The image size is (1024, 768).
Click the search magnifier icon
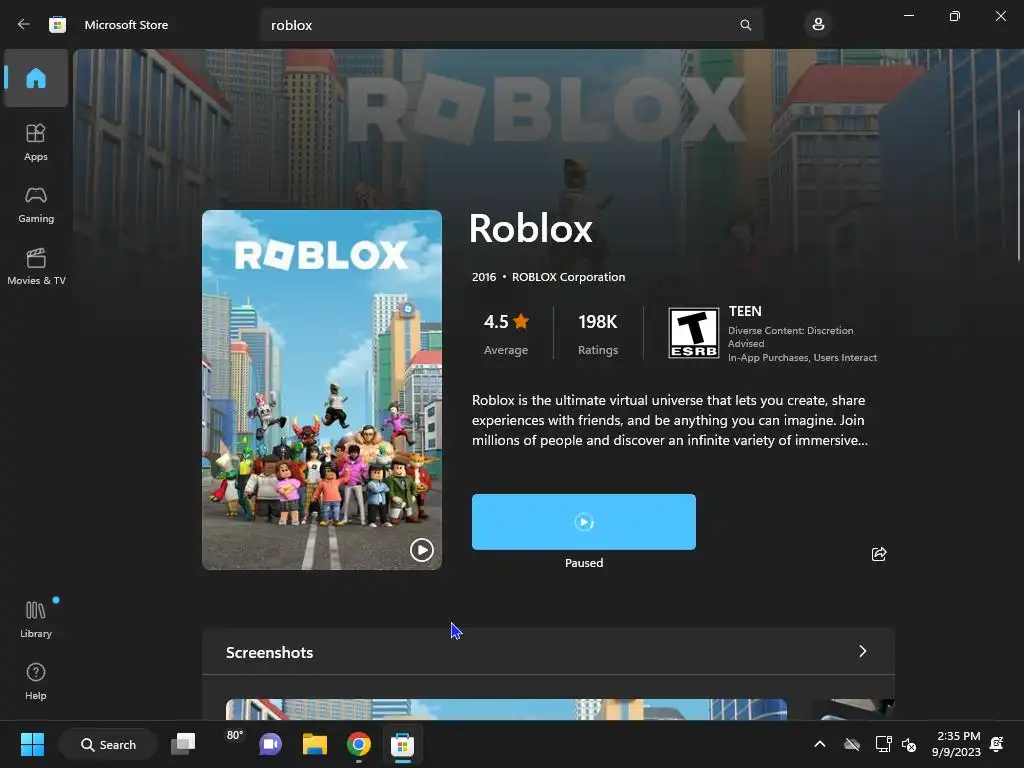(745, 25)
